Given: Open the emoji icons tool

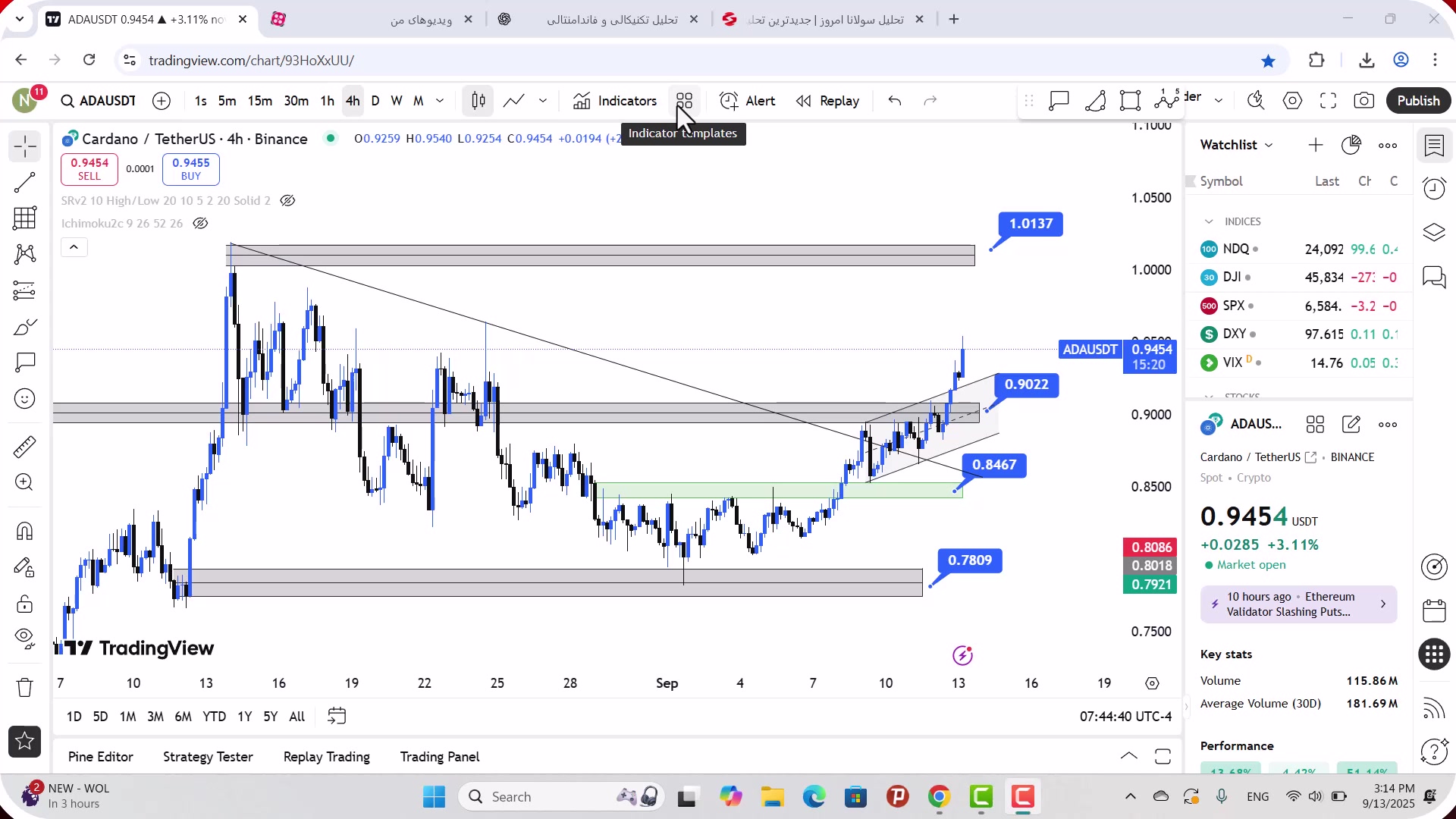Looking at the screenshot, I should (25, 399).
